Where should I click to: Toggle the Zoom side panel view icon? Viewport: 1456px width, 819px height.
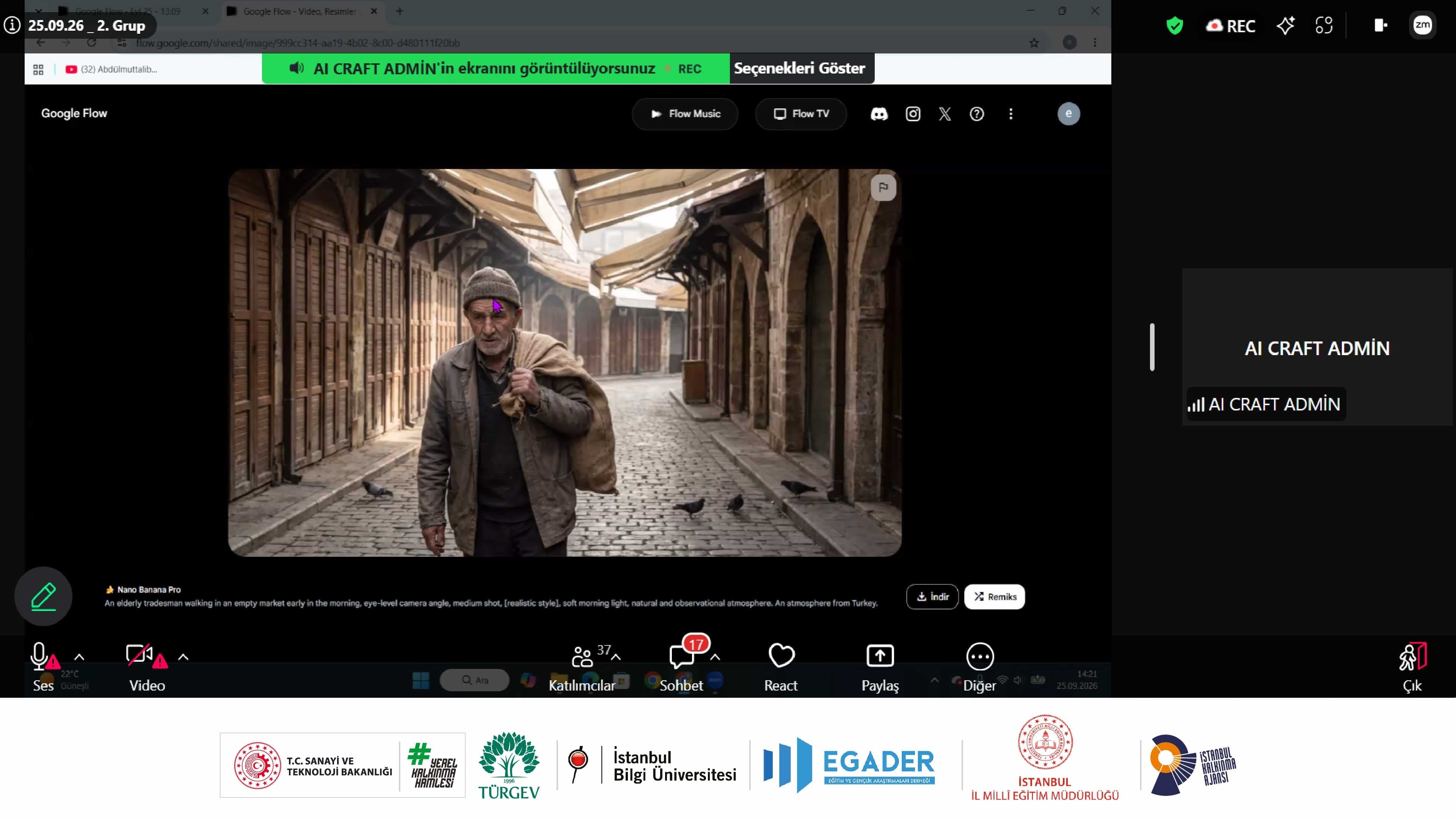pos(1380,25)
